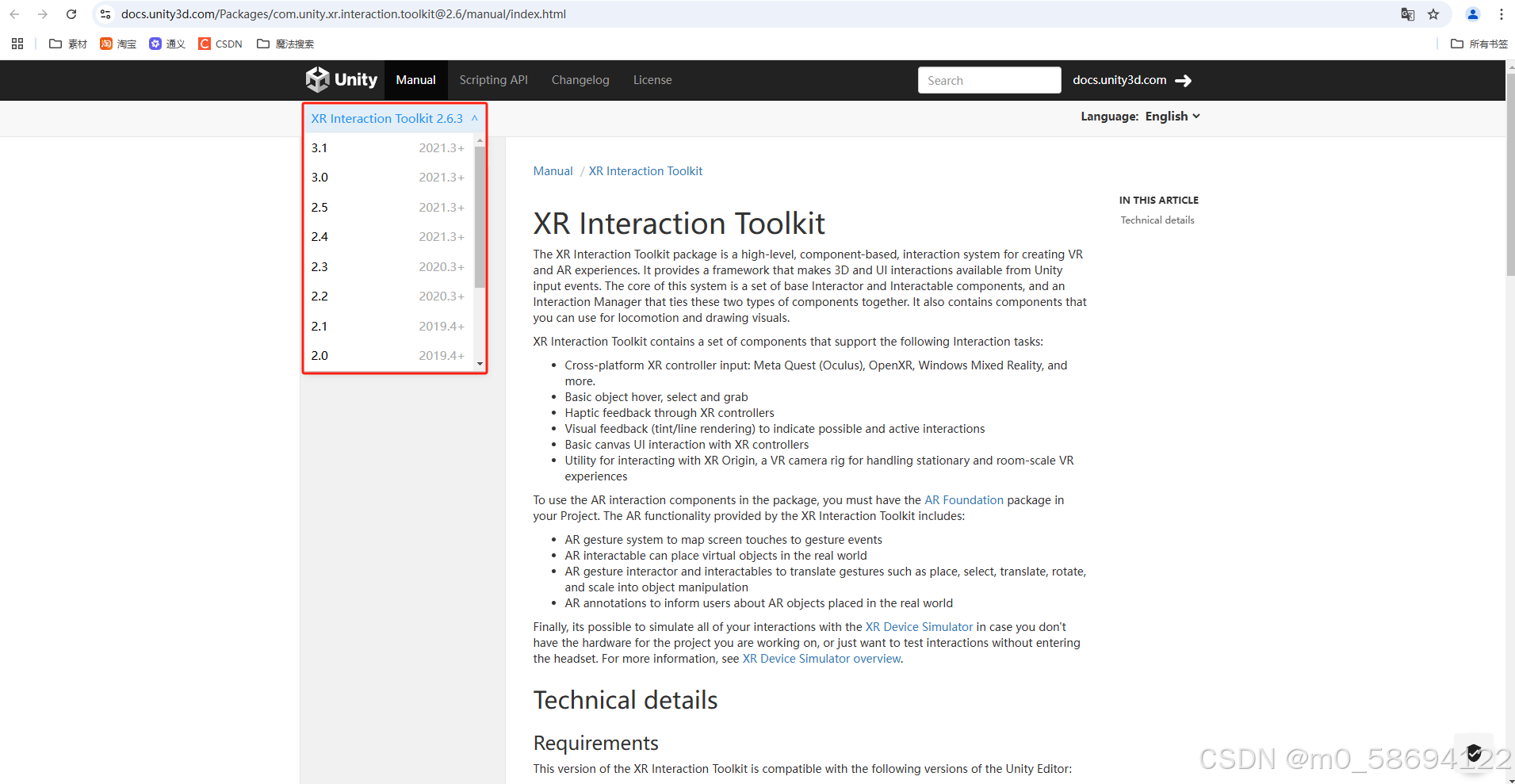Open the browser profile avatar icon
Image resolution: width=1515 pixels, height=784 pixels.
coord(1473,14)
